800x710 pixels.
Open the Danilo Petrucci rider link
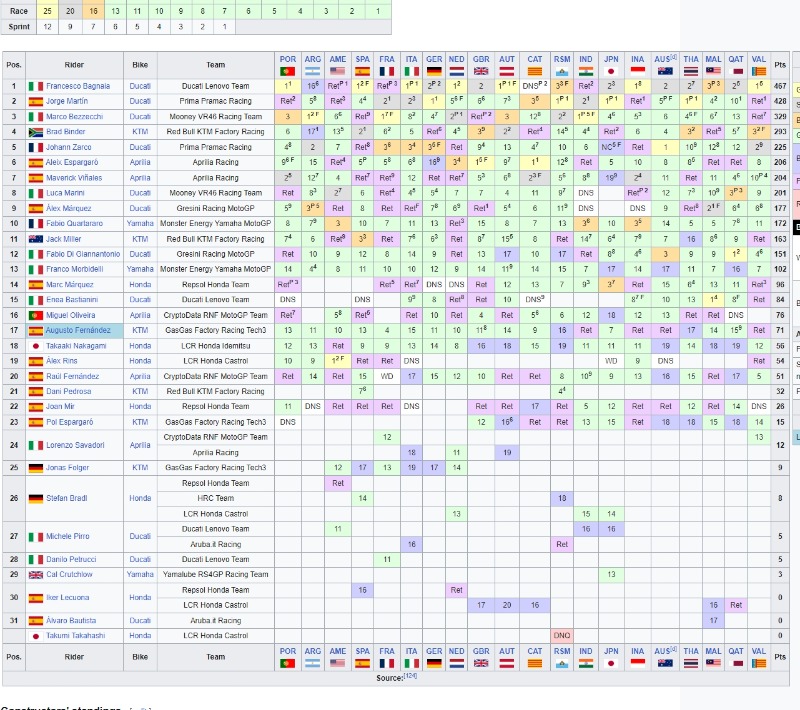(71, 560)
